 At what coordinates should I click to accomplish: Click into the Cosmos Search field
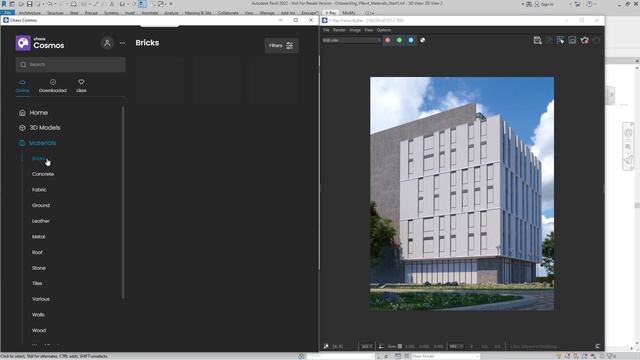point(71,64)
